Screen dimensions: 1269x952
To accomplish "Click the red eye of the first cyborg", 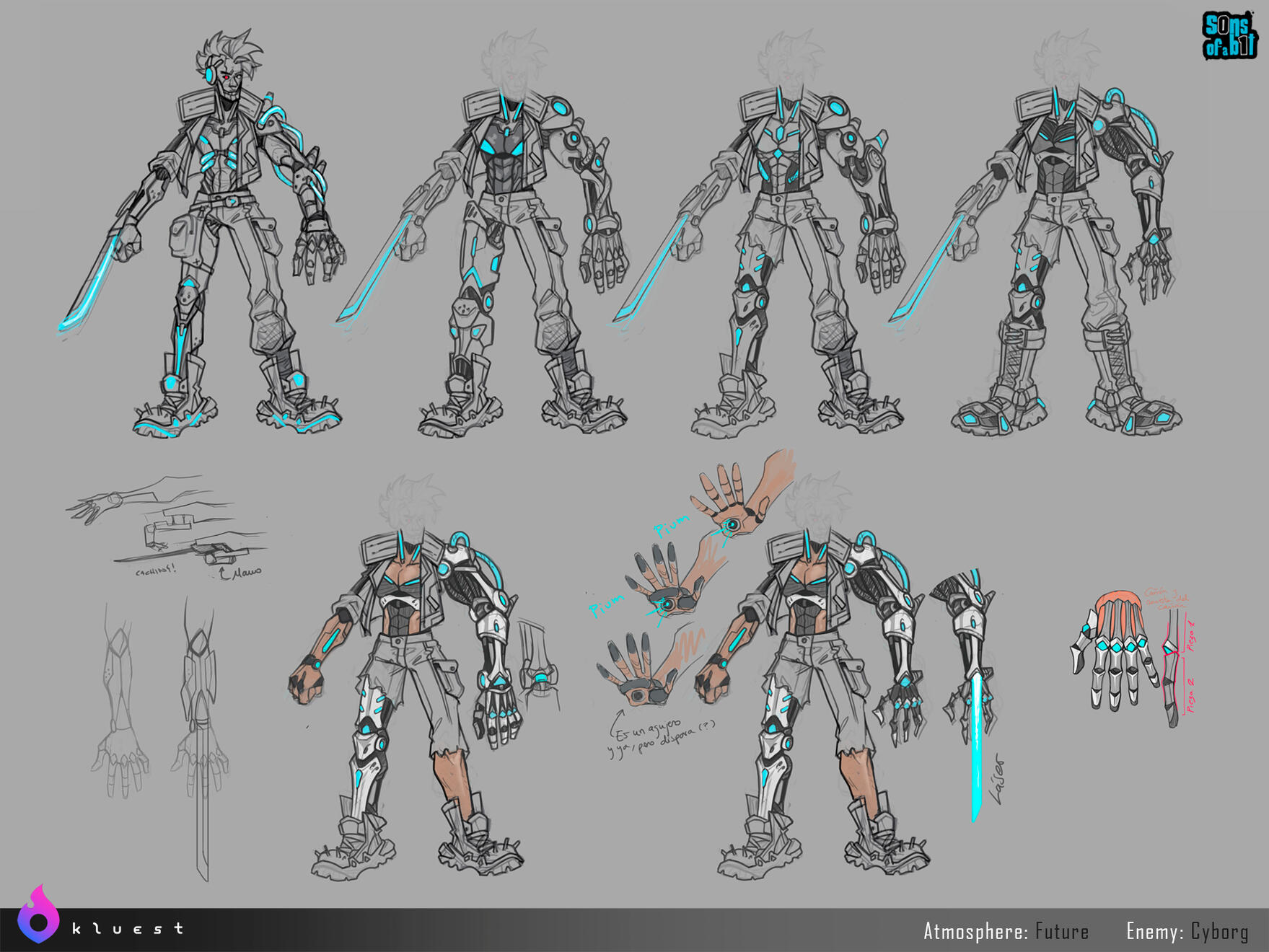I will click(x=226, y=76).
